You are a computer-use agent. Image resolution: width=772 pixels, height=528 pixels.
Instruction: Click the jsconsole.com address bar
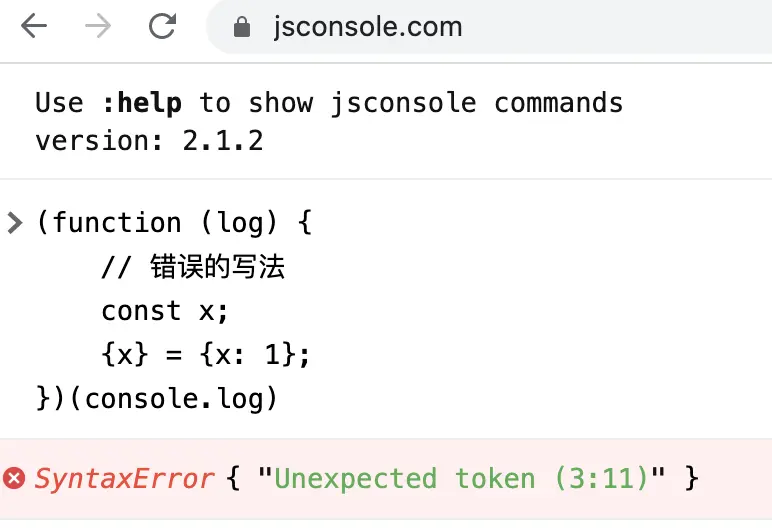tap(489, 27)
